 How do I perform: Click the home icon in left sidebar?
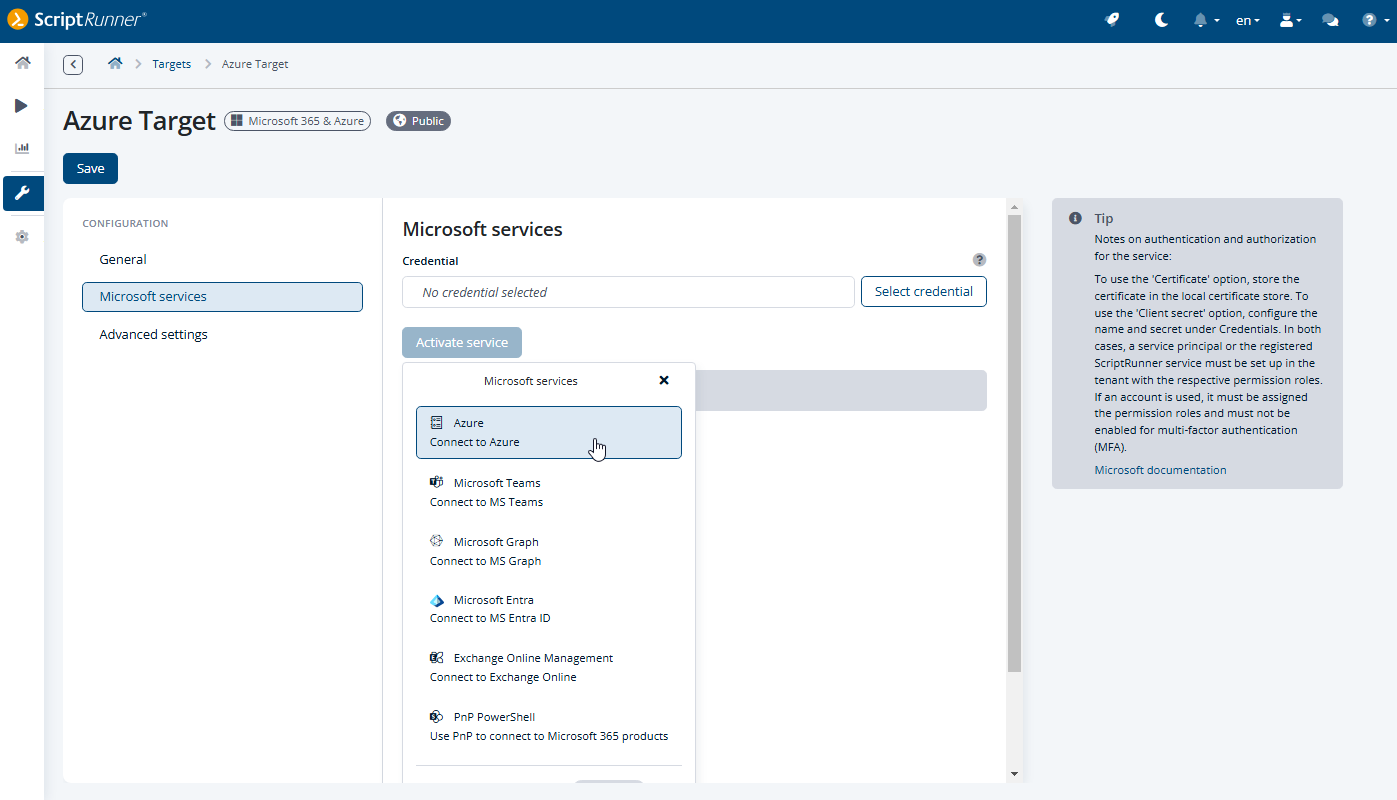22,63
